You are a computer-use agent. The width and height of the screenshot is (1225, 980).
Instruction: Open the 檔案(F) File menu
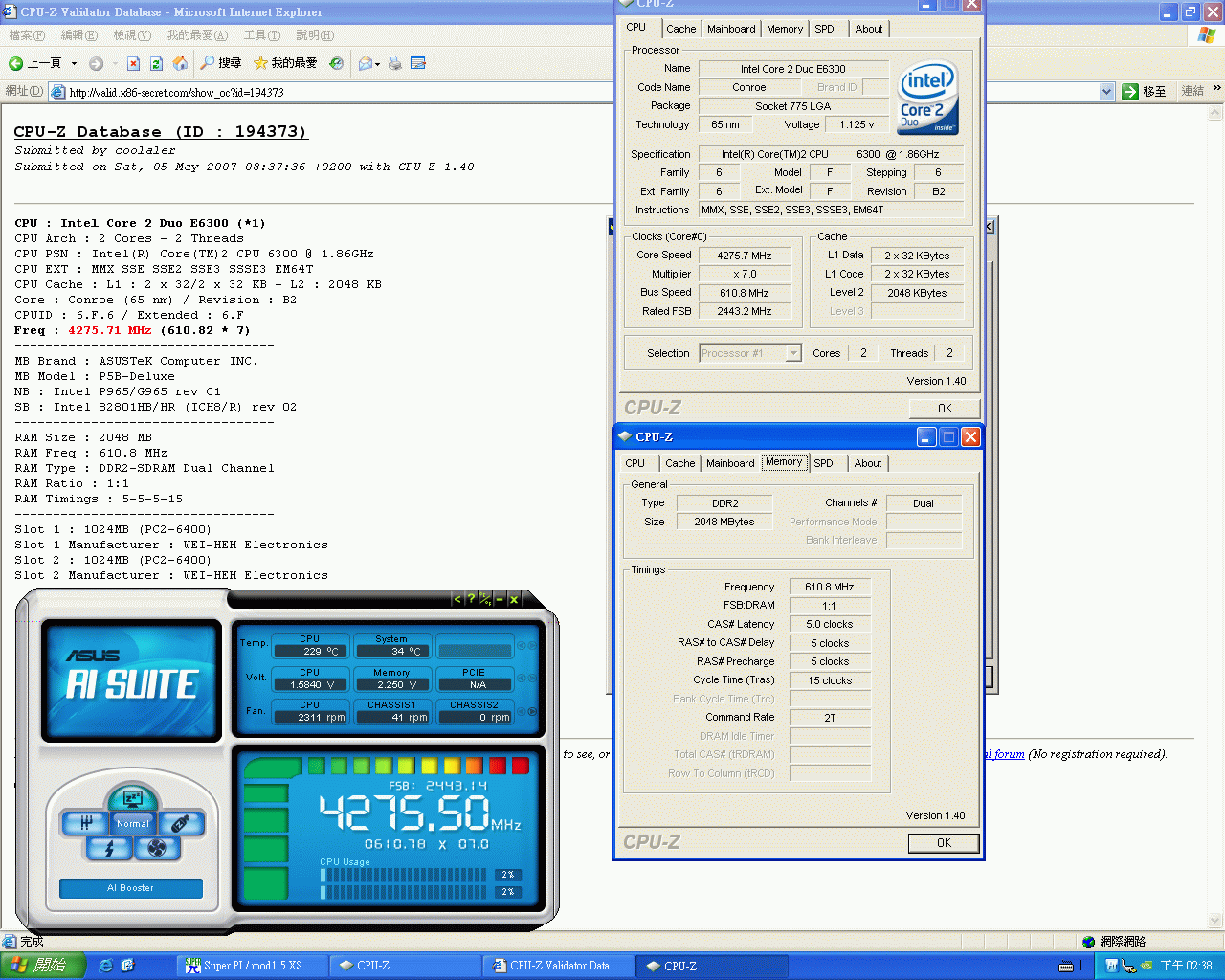27,35
